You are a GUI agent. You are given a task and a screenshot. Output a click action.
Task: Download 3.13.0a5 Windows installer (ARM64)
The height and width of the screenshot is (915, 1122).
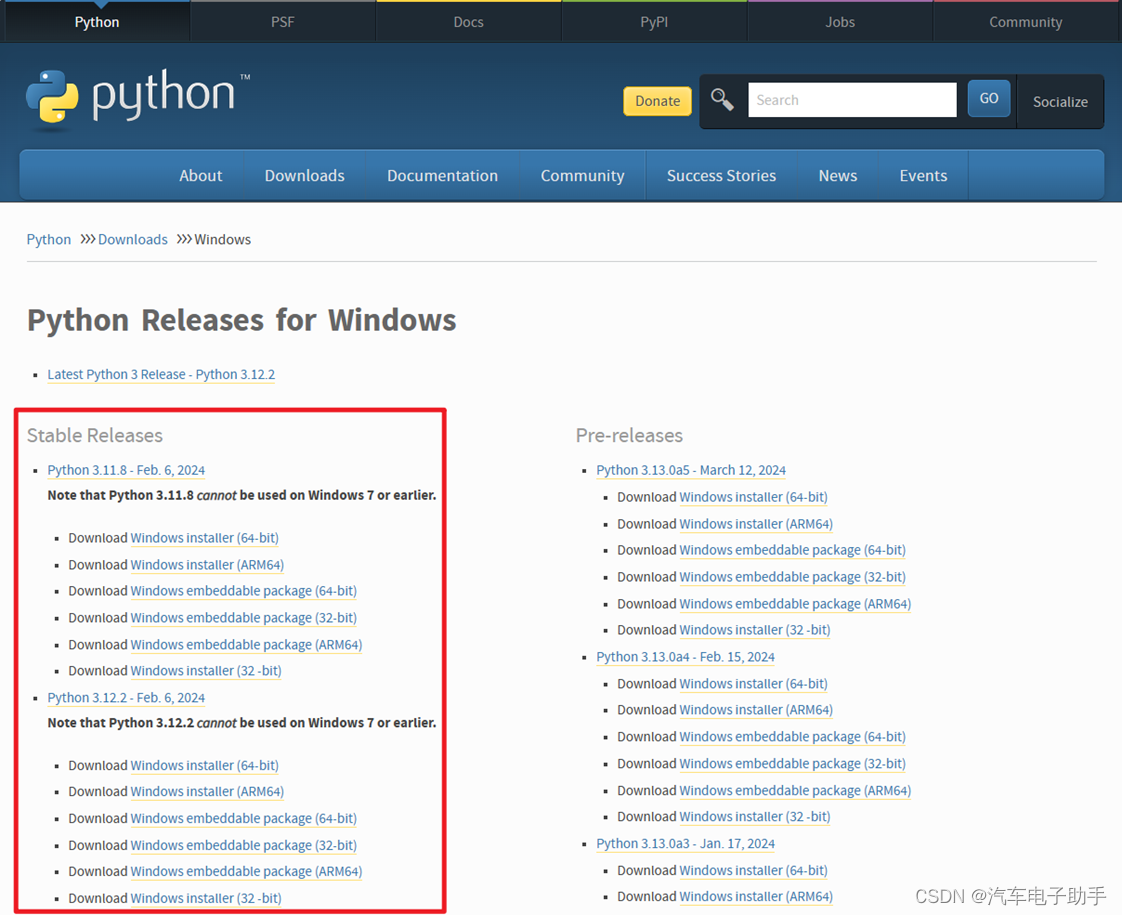tap(756, 524)
